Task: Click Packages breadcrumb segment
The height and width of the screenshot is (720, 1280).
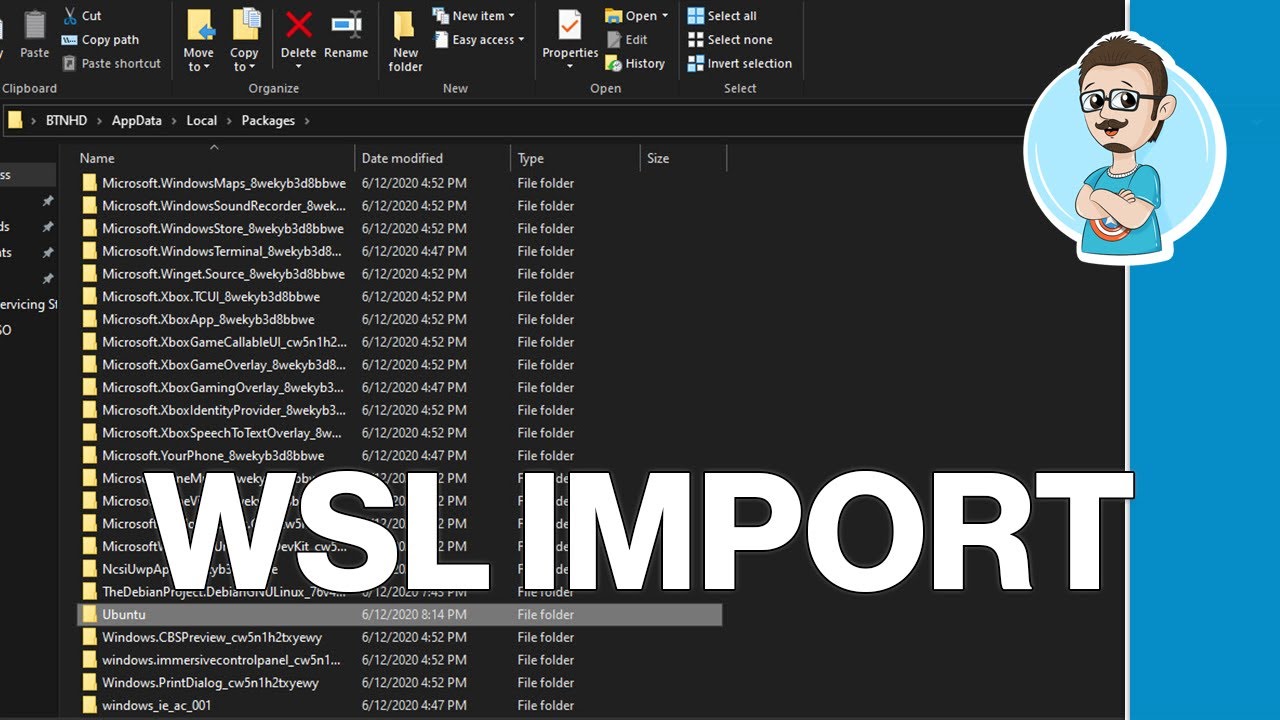Action: [x=268, y=120]
